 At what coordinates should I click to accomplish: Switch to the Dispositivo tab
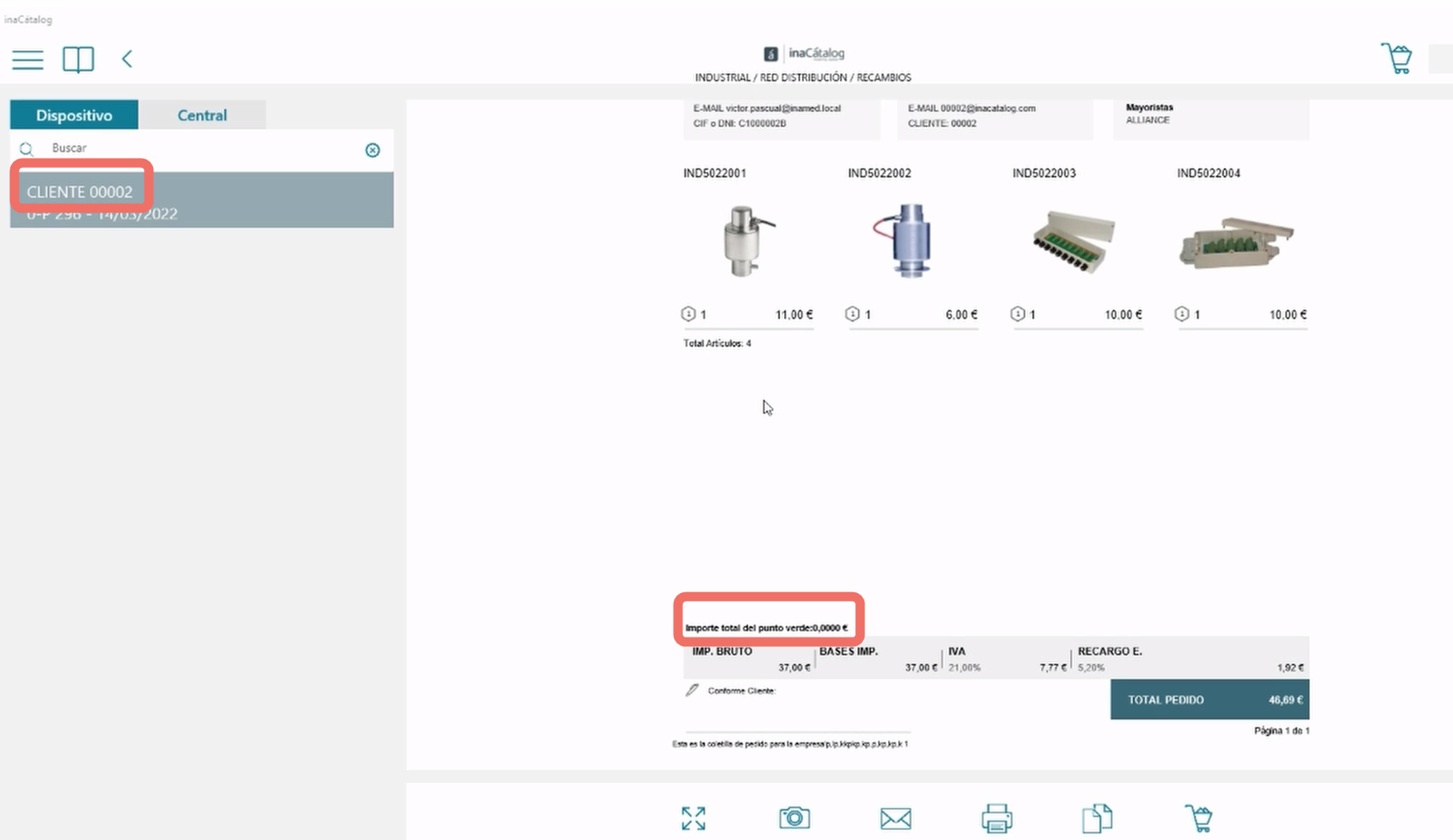coord(74,115)
